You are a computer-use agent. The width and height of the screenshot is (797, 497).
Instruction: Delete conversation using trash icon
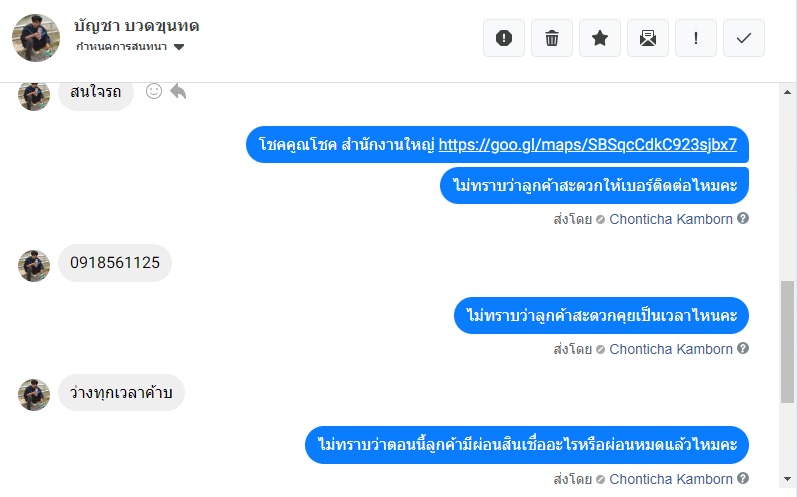click(x=552, y=38)
